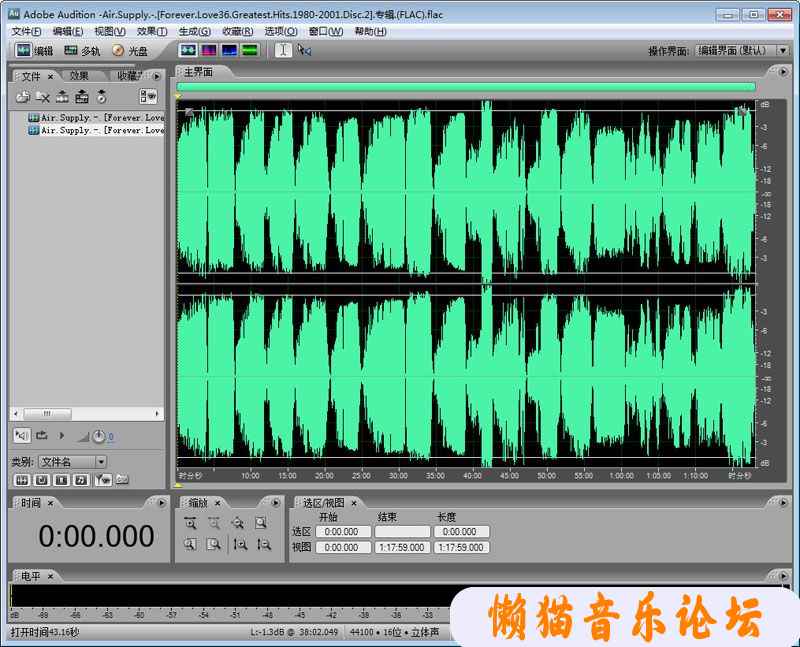Image resolution: width=800 pixels, height=647 pixels.
Task: Open the 选区/视图 panel options arrow
Action: coord(783,503)
